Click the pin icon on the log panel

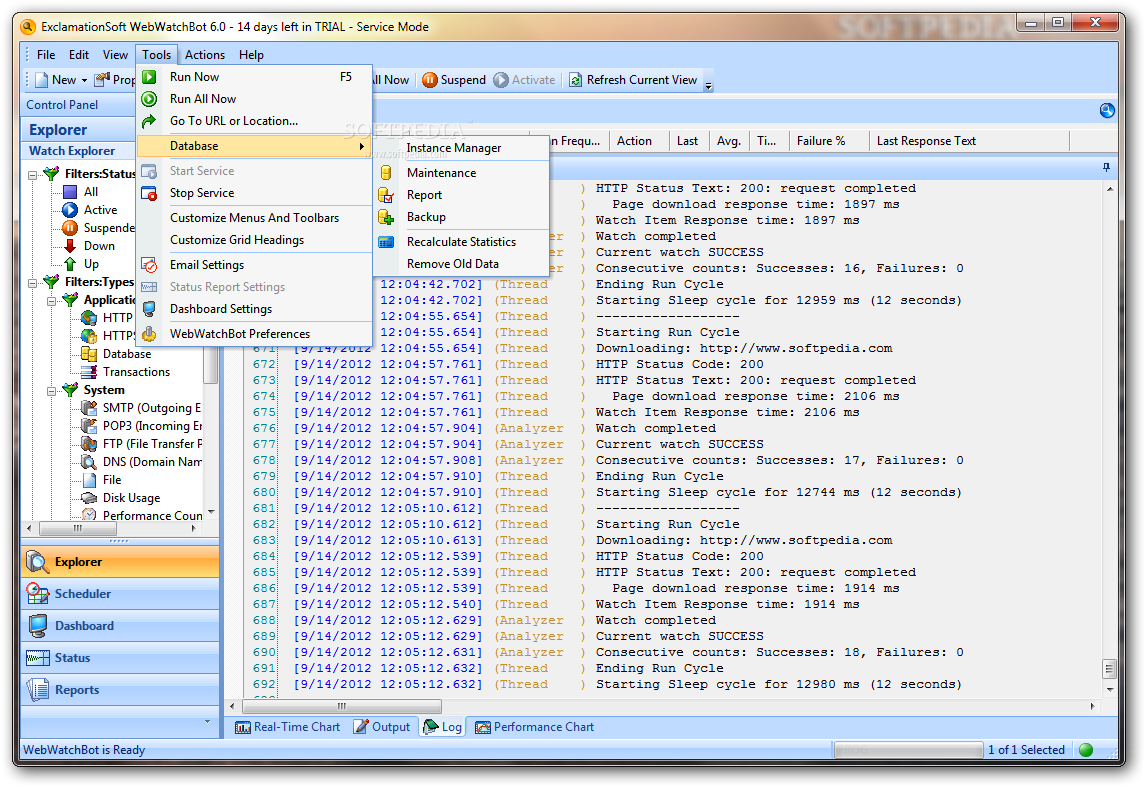[x=1107, y=167]
